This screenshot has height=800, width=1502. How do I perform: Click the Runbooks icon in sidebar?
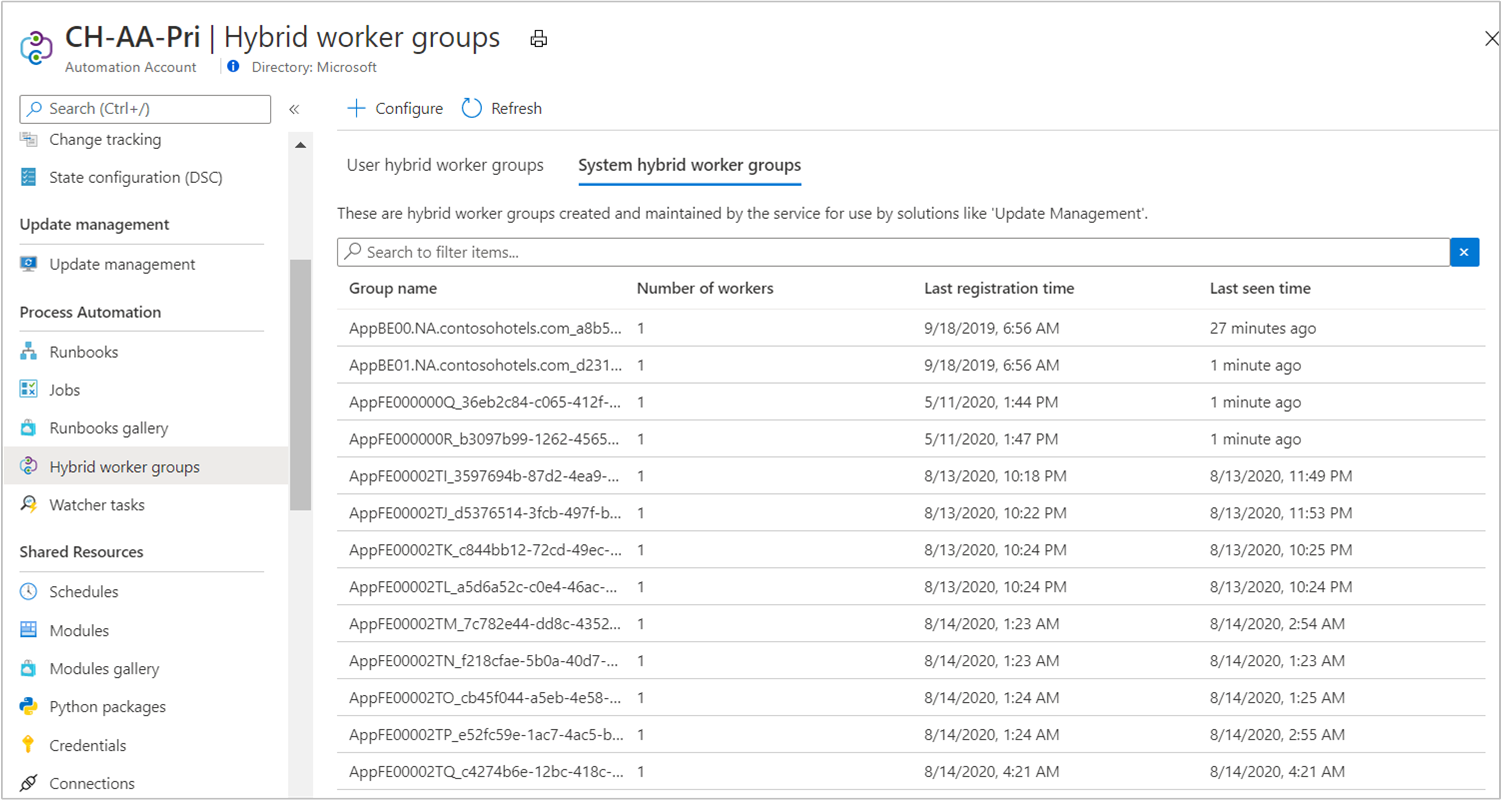click(29, 352)
